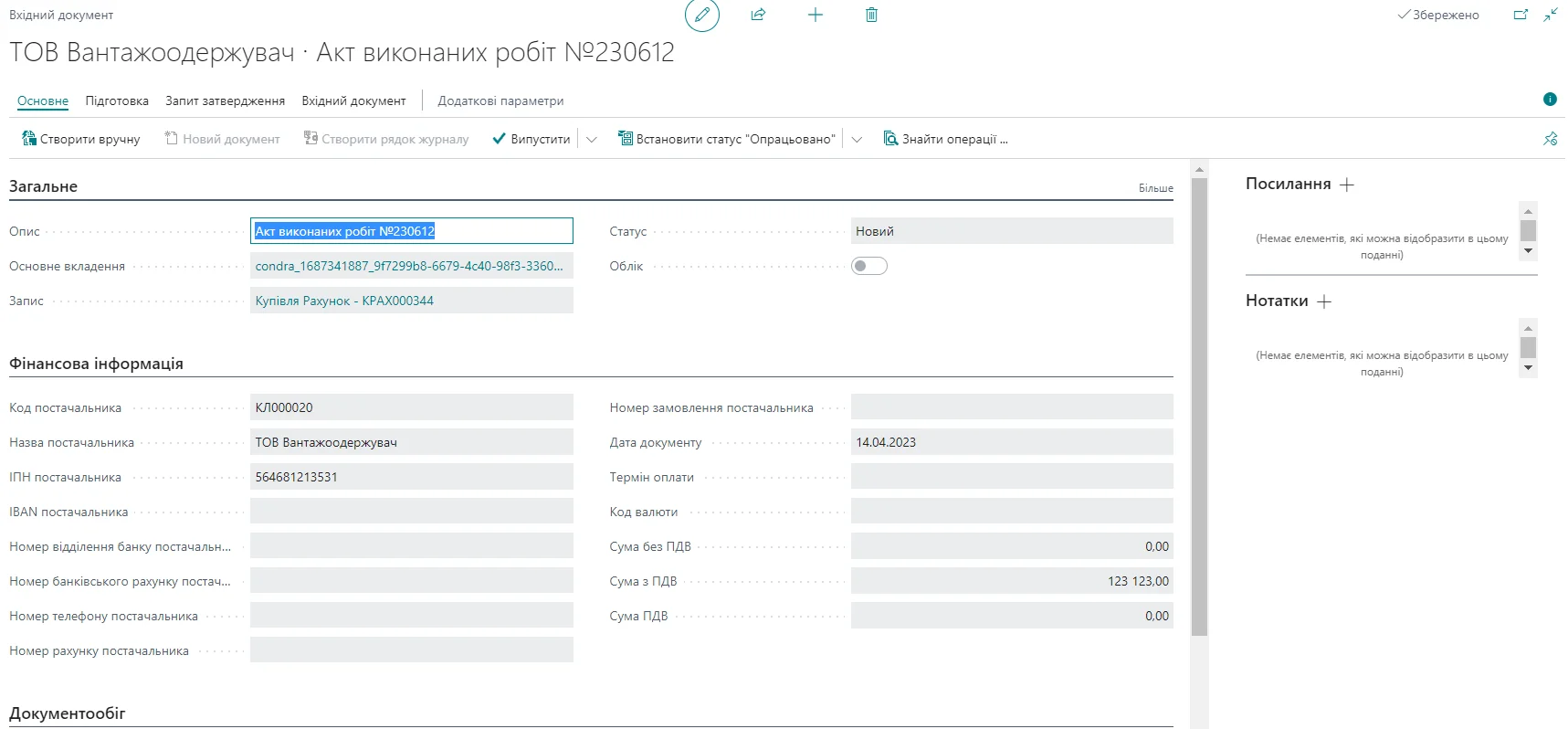The height and width of the screenshot is (729, 1568).
Task: Click the plus icon to create new
Action: [816, 16]
